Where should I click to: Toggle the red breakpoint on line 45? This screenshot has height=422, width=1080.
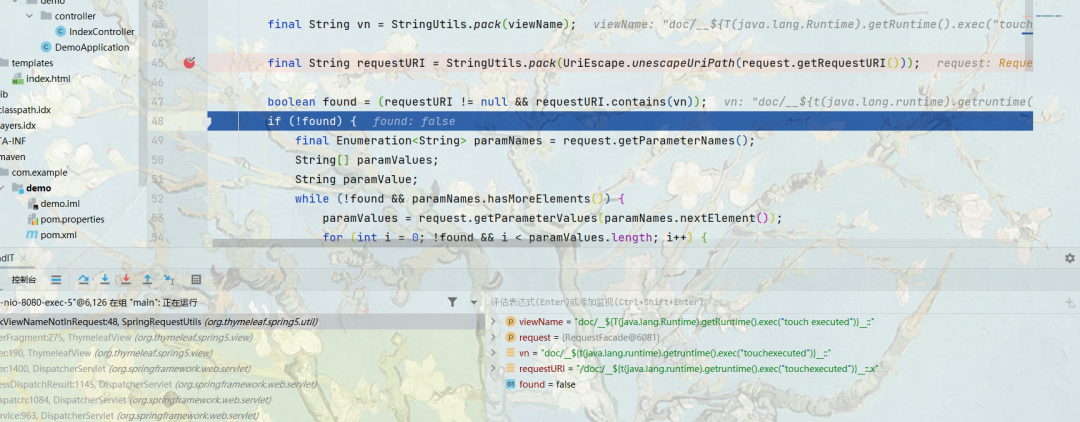[x=189, y=63]
